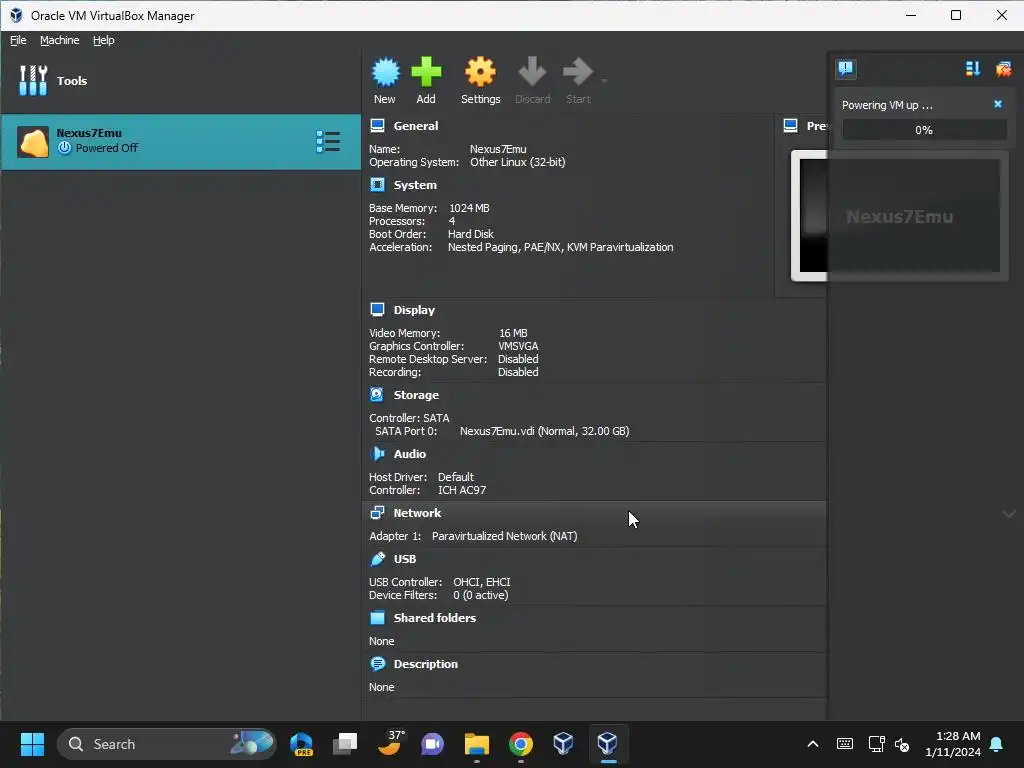This screenshot has height=768, width=1024.
Task: Click the Powered Off status text
Action: tap(106, 148)
